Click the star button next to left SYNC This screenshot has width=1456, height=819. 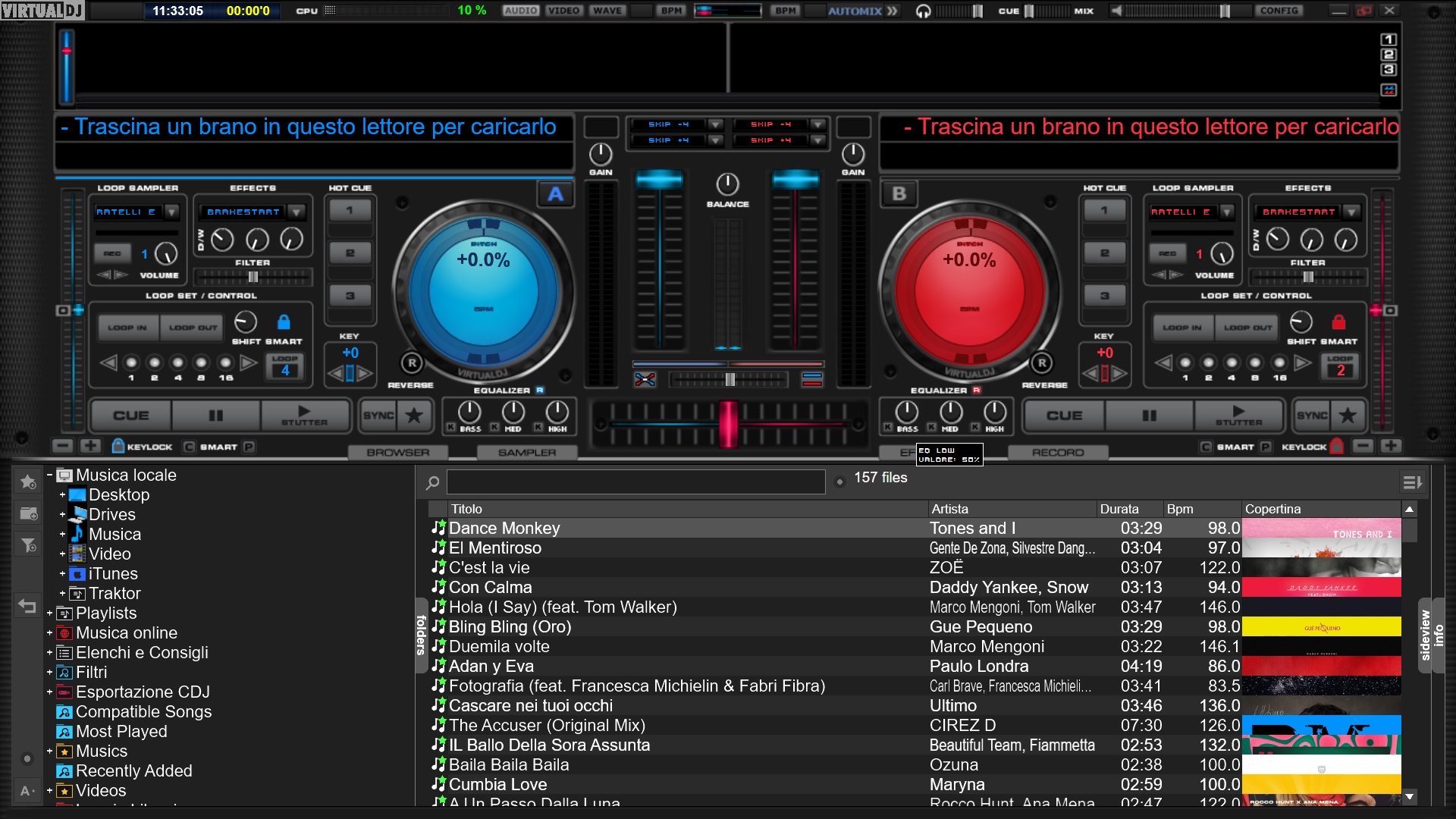[414, 415]
